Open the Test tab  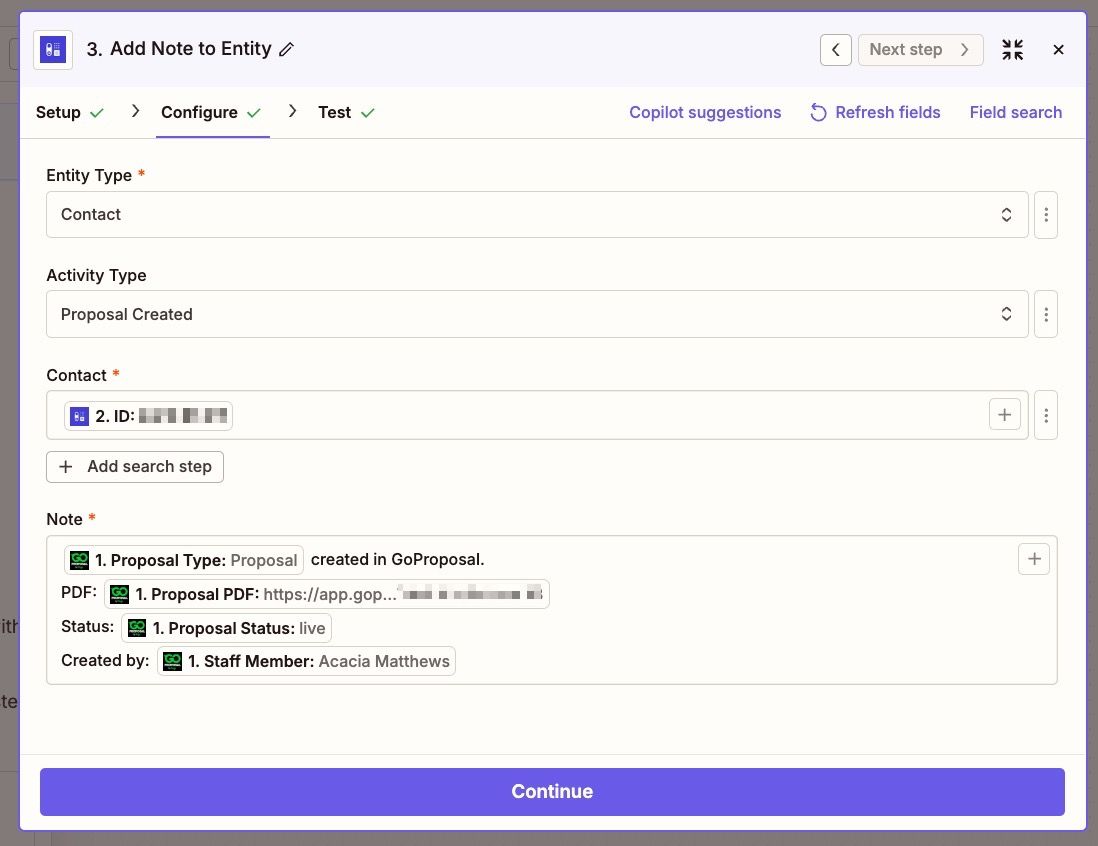(x=347, y=113)
